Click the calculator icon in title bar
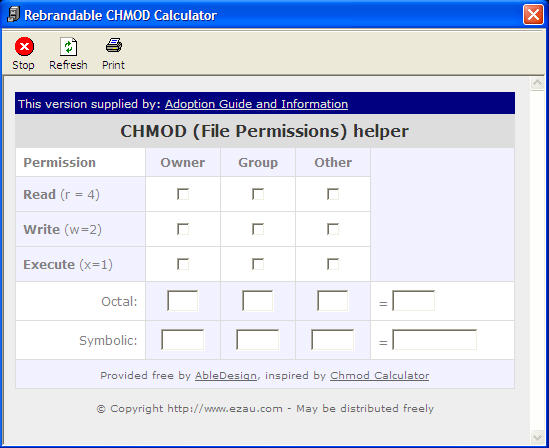The height and width of the screenshot is (448, 549). (x=13, y=15)
